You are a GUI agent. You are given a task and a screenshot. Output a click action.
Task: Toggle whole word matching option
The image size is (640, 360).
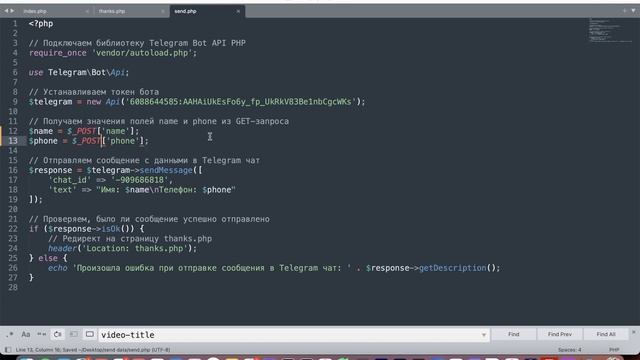[42, 335]
